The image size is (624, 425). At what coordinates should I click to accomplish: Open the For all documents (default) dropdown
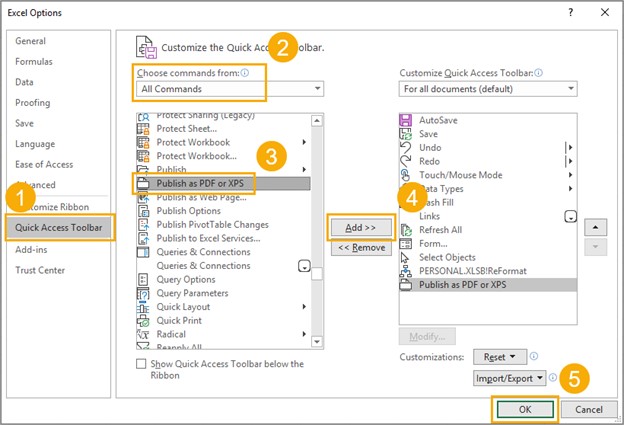488,89
